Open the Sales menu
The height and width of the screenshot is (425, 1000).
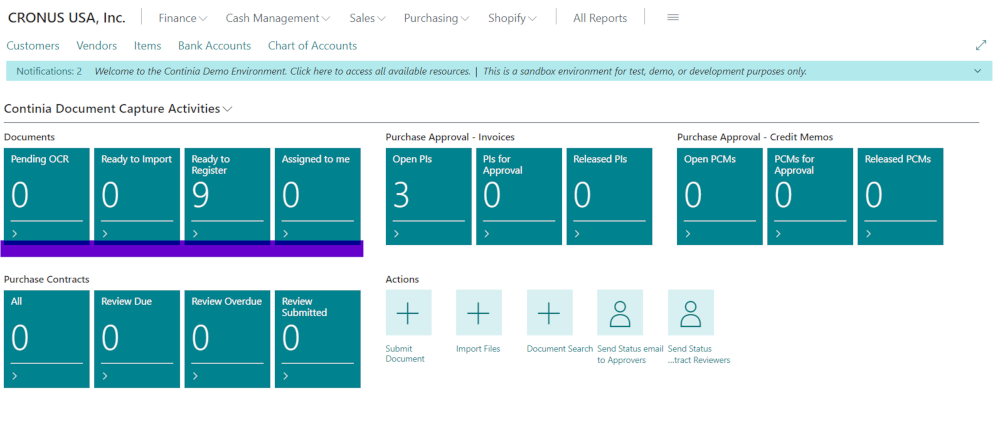tap(368, 18)
